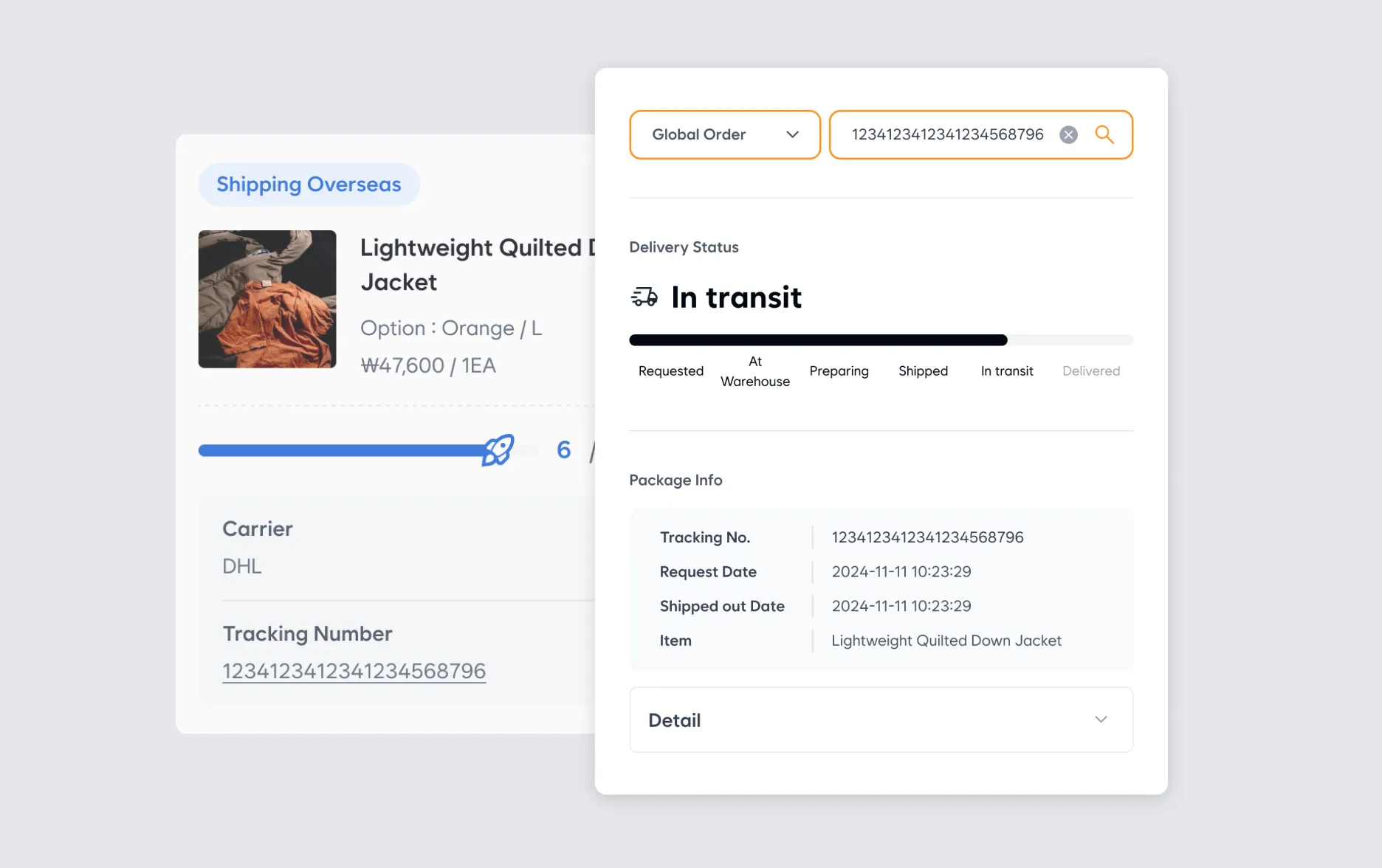Click the rocket icon on the blue progress bar
1382x868 pixels.
[x=499, y=449]
